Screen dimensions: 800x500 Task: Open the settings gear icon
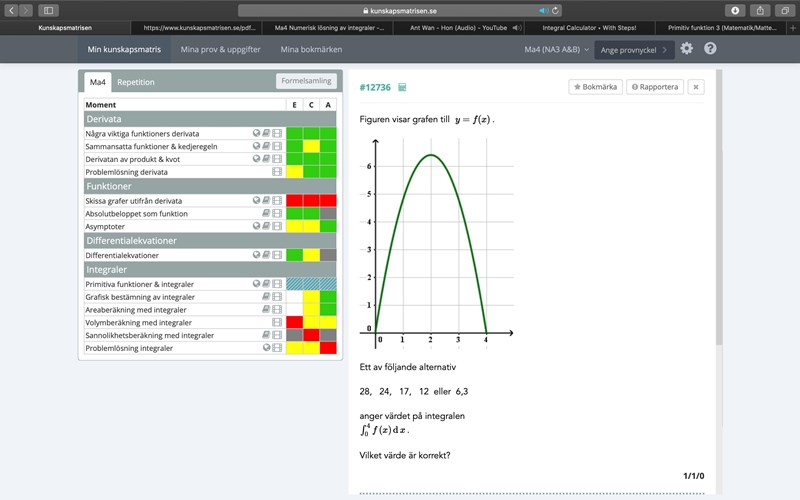(x=686, y=48)
